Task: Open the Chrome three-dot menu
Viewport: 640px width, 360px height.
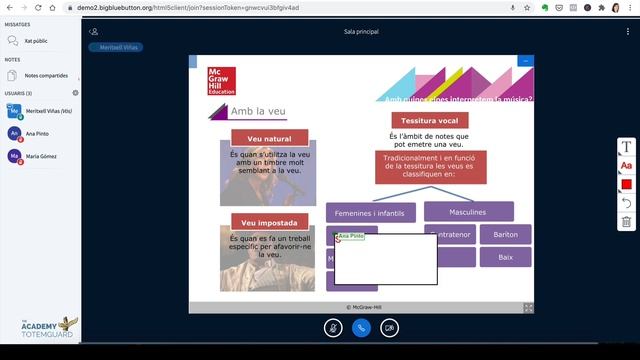Action: click(x=630, y=8)
